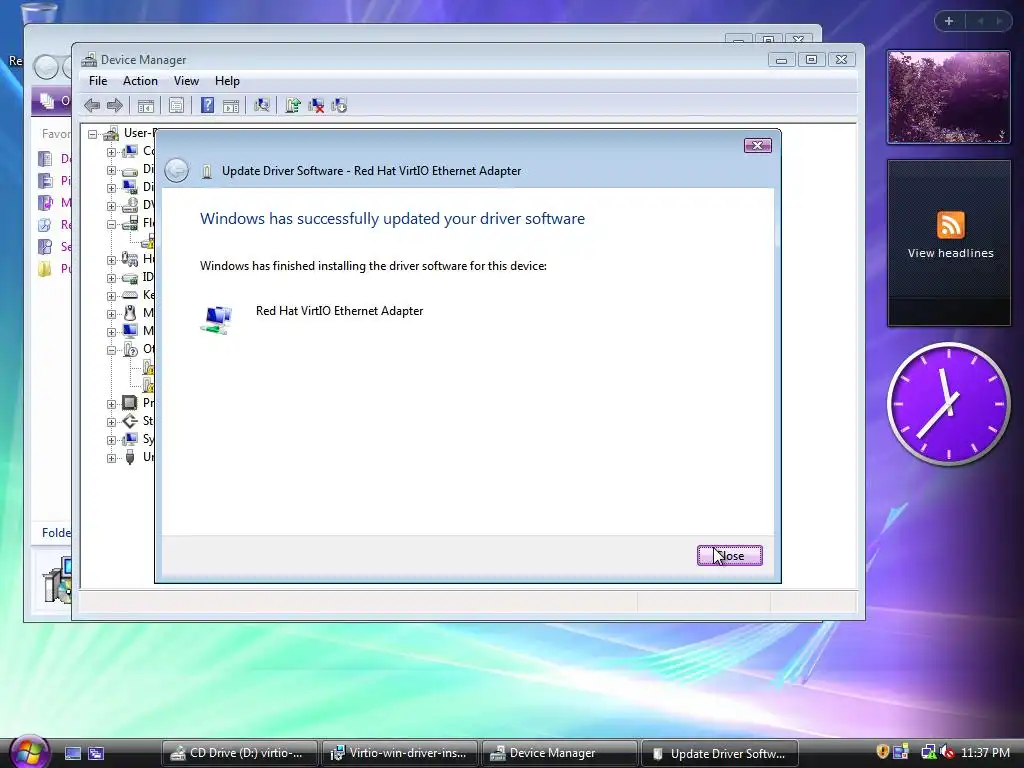The height and width of the screenshot is (768, 1024).
Task: Click the security shield tray icon
Action: tap(882, 752)
